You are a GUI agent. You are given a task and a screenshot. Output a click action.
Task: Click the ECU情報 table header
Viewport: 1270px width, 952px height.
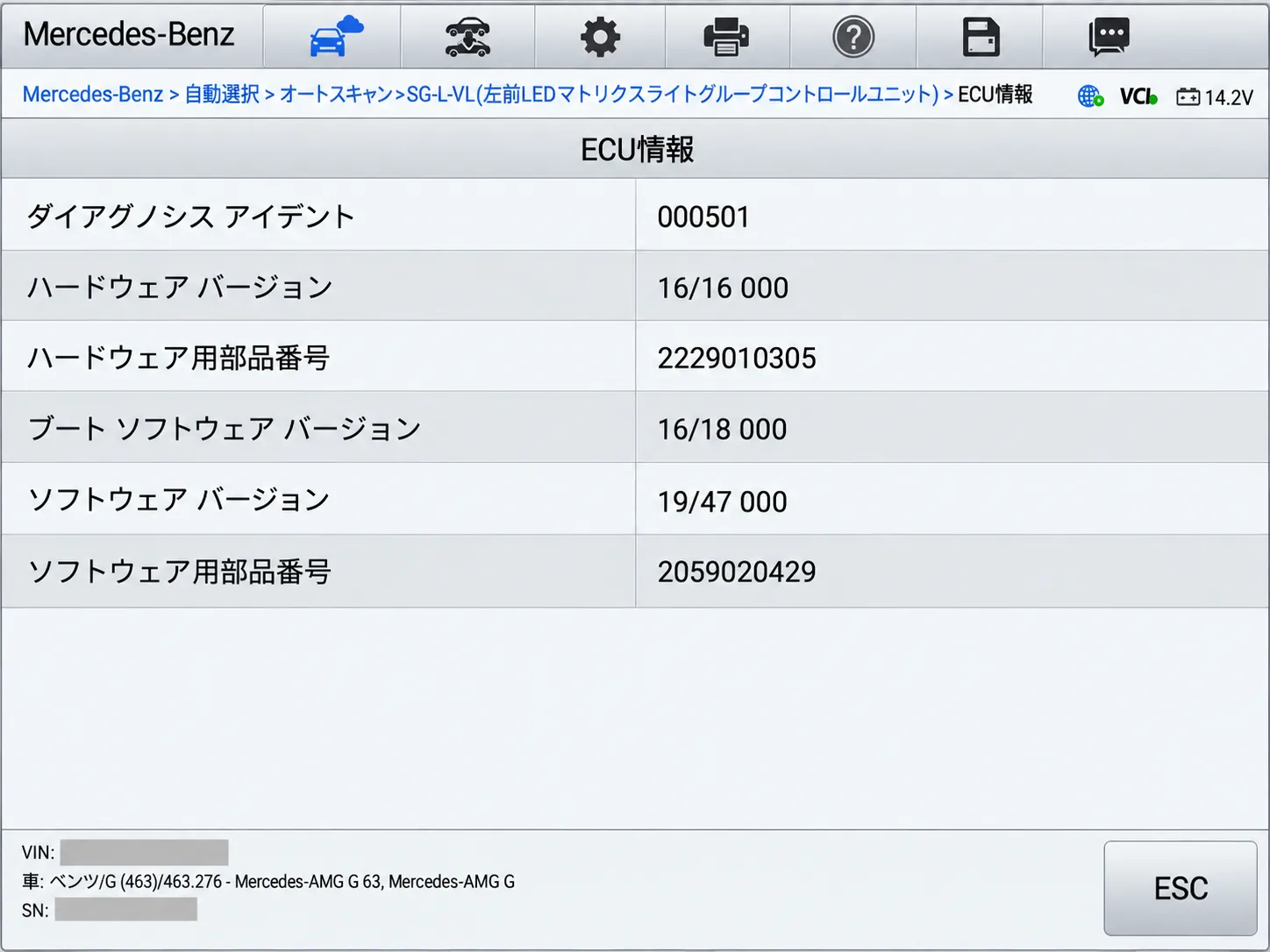[637, 150]
